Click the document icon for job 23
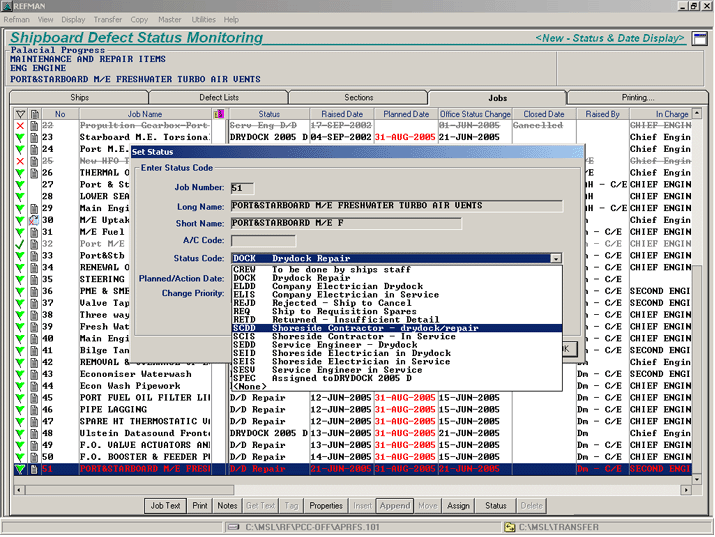715x537 pixels. 34,138
